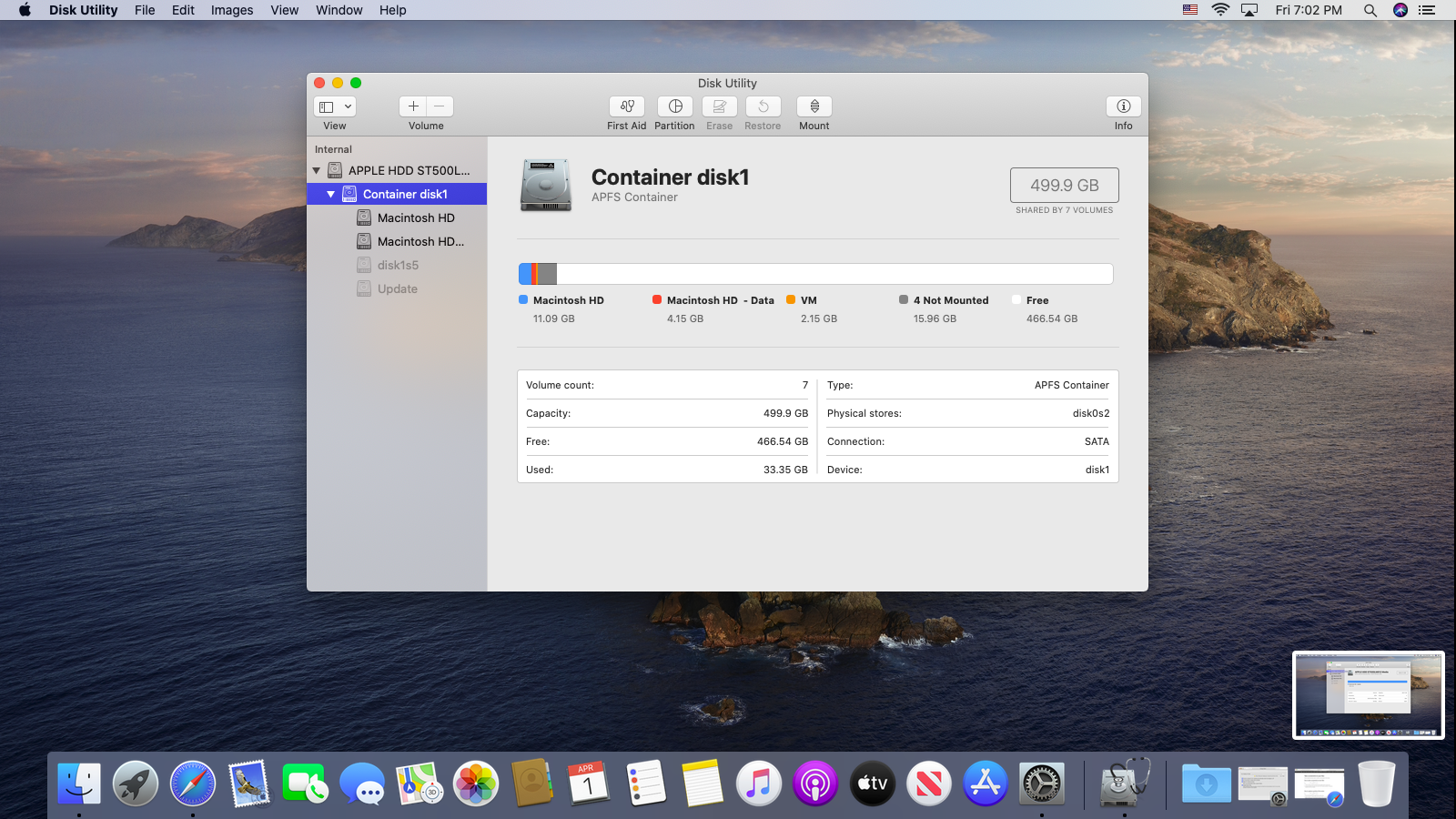Open Podcasts from the Dock
Image resolution: width=1456 pixels, height=819 pixels.
click(x=815, y=783)
